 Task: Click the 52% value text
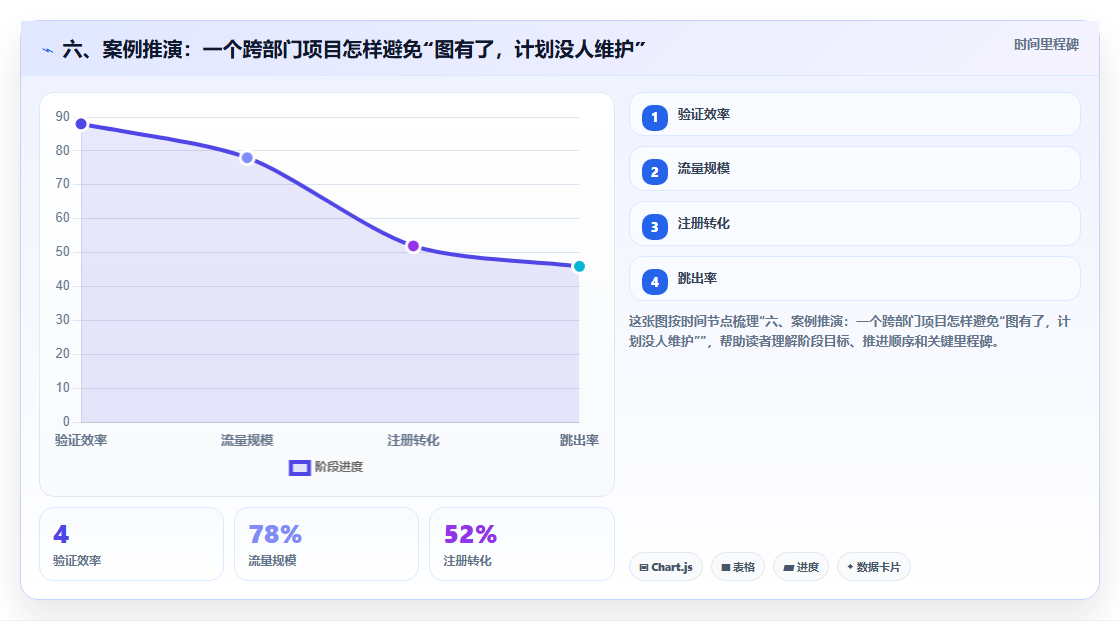(470, 535)
